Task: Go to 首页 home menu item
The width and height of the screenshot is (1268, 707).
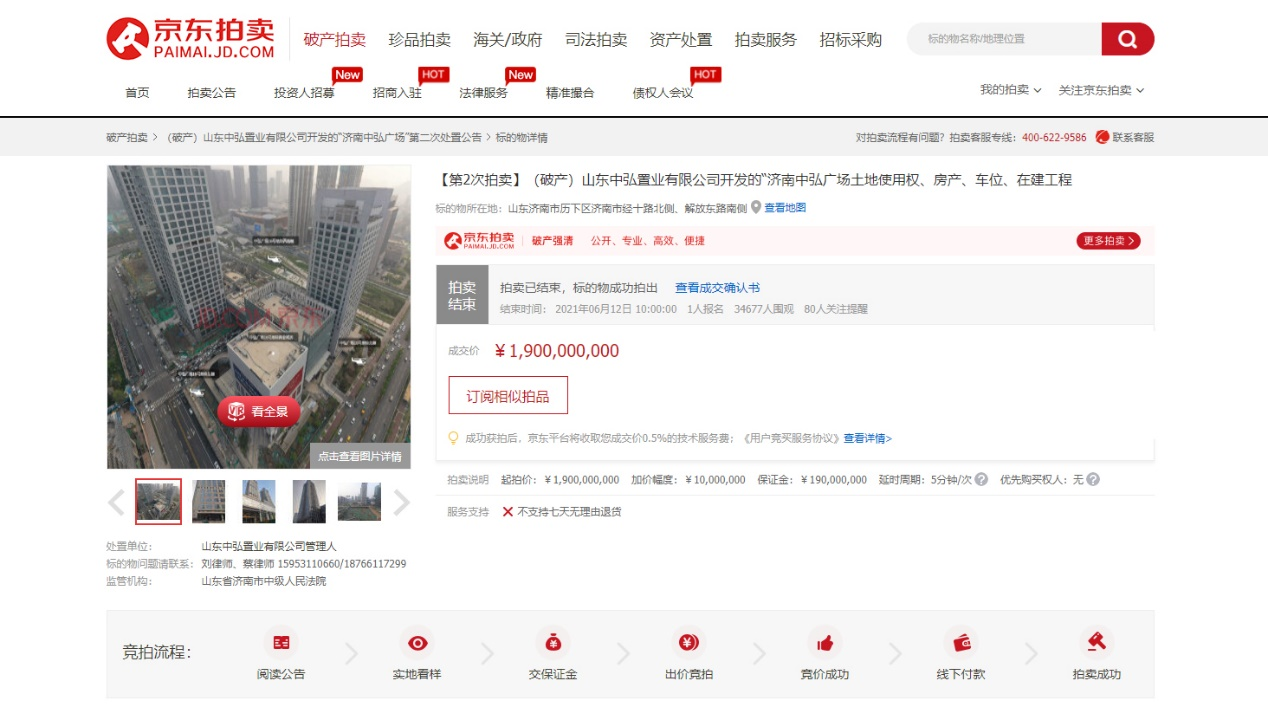Action: pyautogui.click(x=137, y=92)
